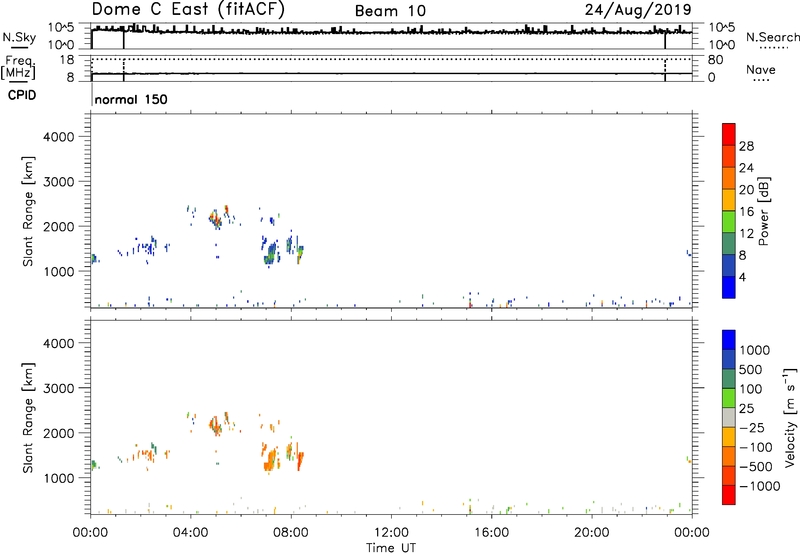Click the blue top of velocity color bar

pyautogui.click(x=729, y=340)
